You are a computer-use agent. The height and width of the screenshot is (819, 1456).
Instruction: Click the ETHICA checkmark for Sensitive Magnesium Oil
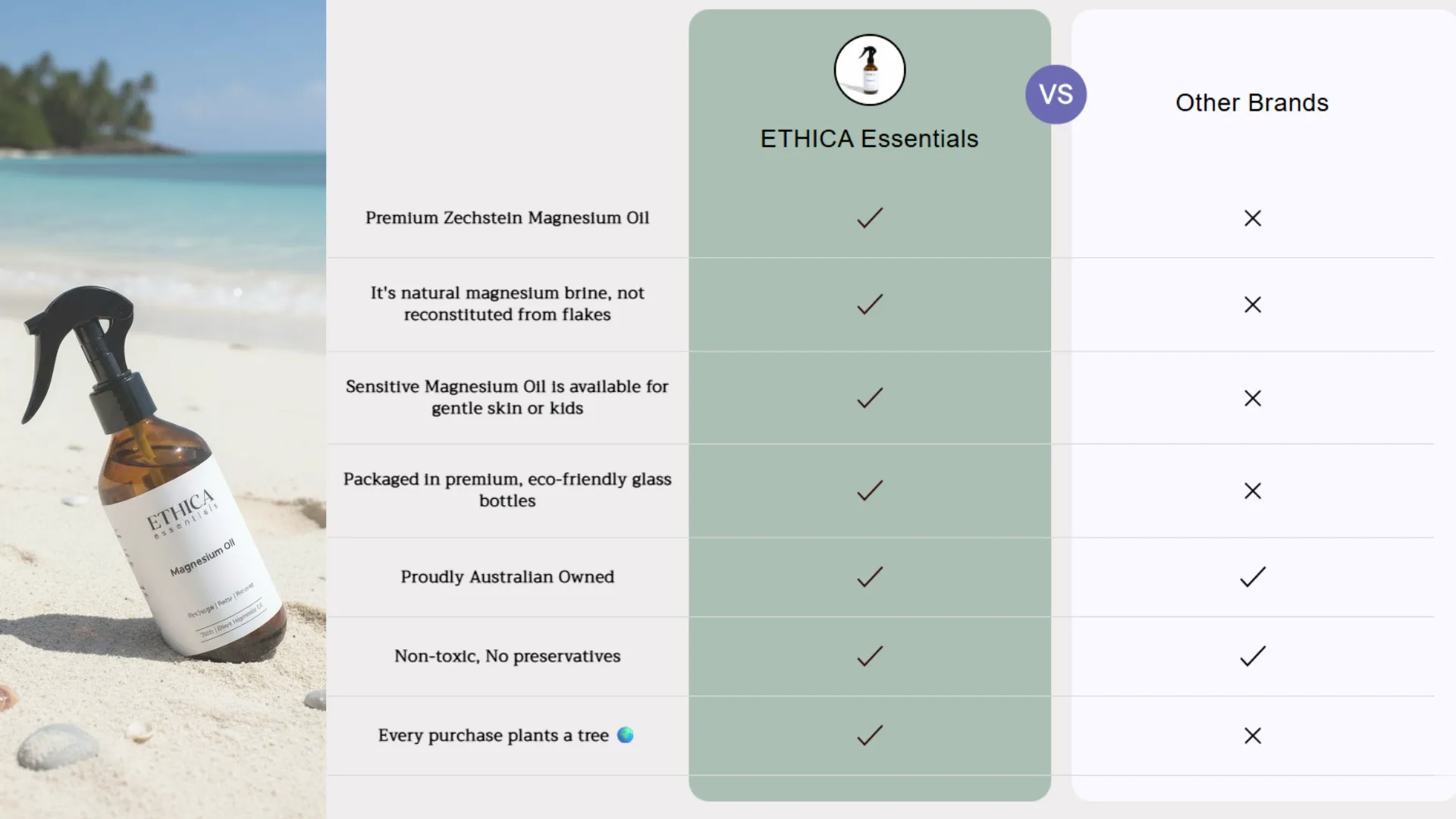tap(870, 398)
